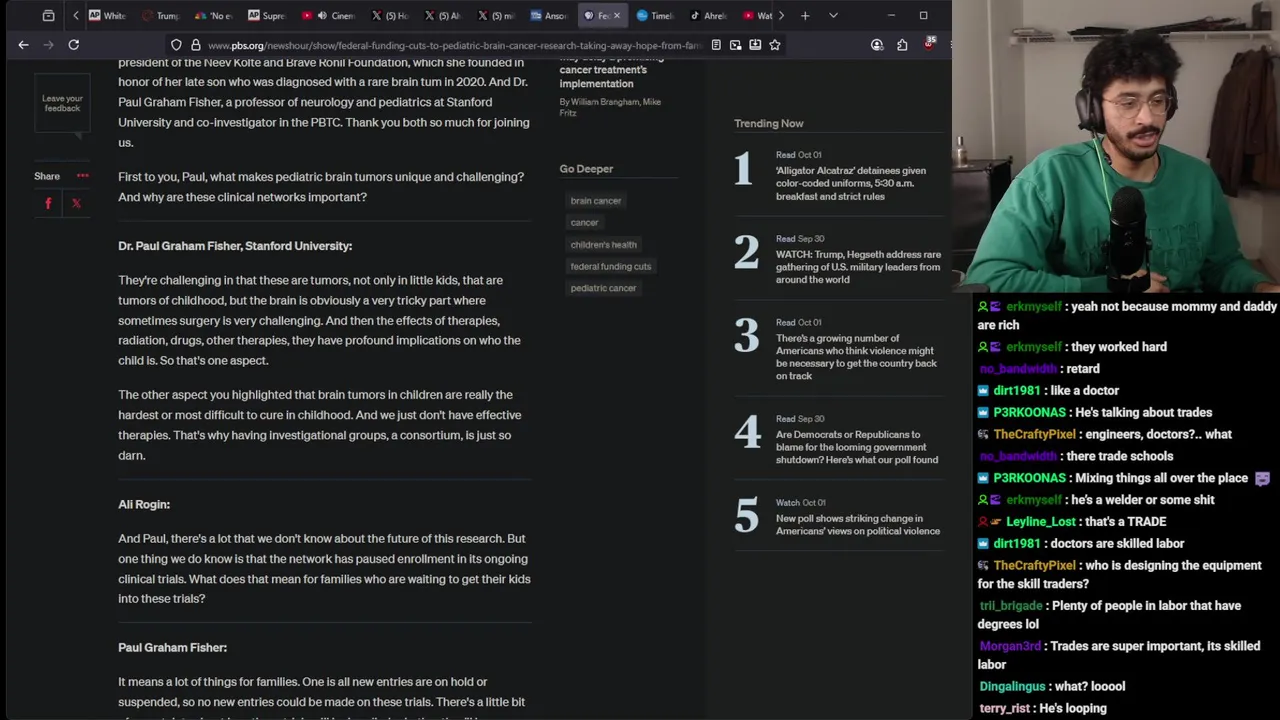Share article on X icon
1280x720 pixels.
tap(76, 203)
